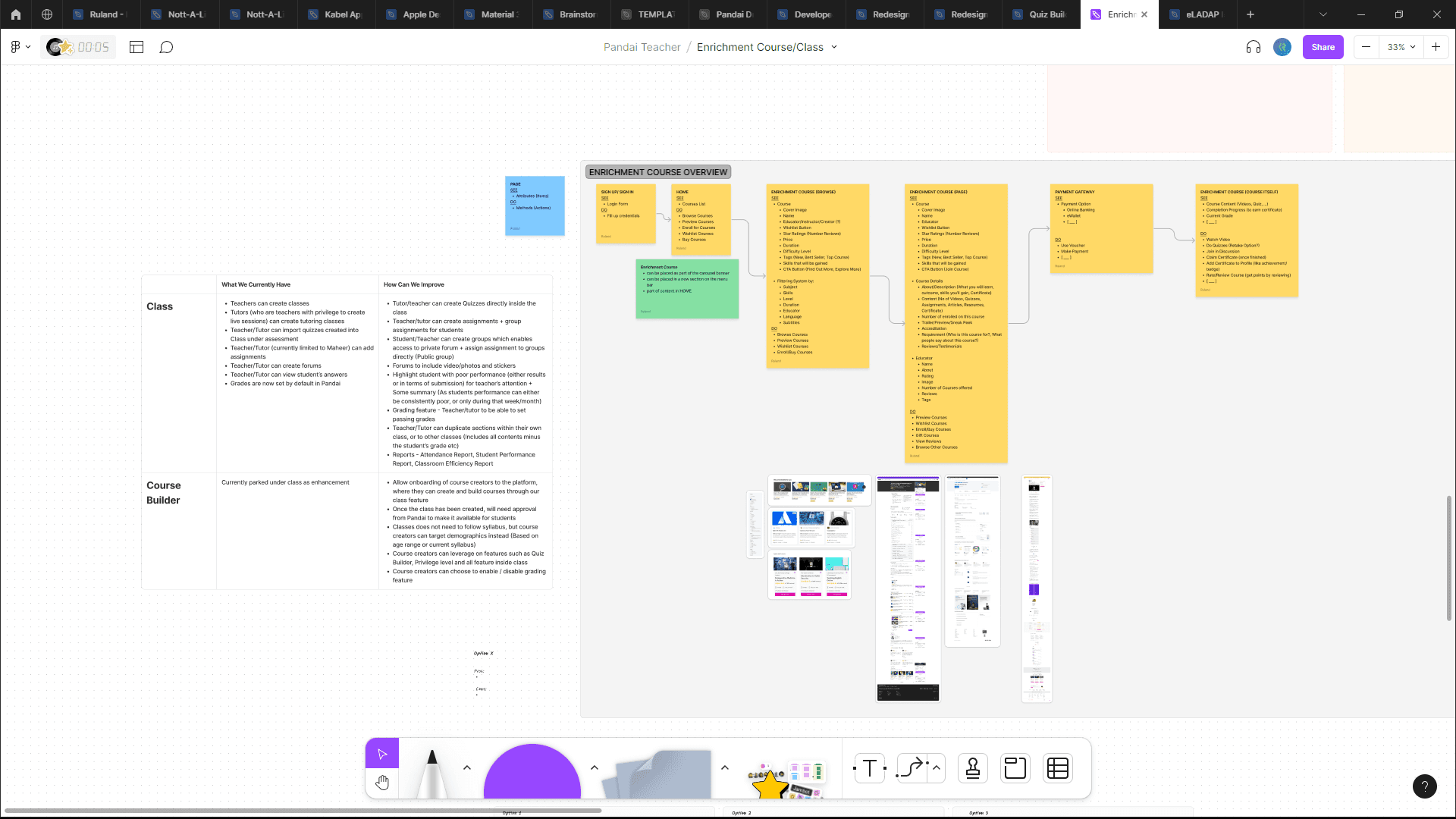This screenshot has width=1456, height=819.
Task: Open the timer widget
Action: 78,47
